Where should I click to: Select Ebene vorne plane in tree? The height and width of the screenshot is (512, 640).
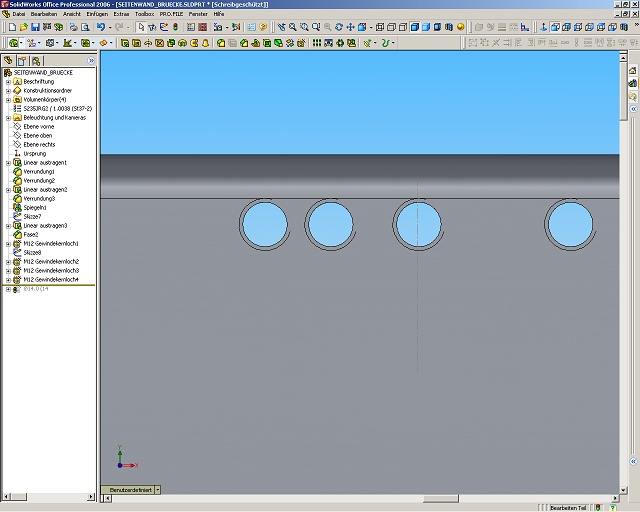38,127
